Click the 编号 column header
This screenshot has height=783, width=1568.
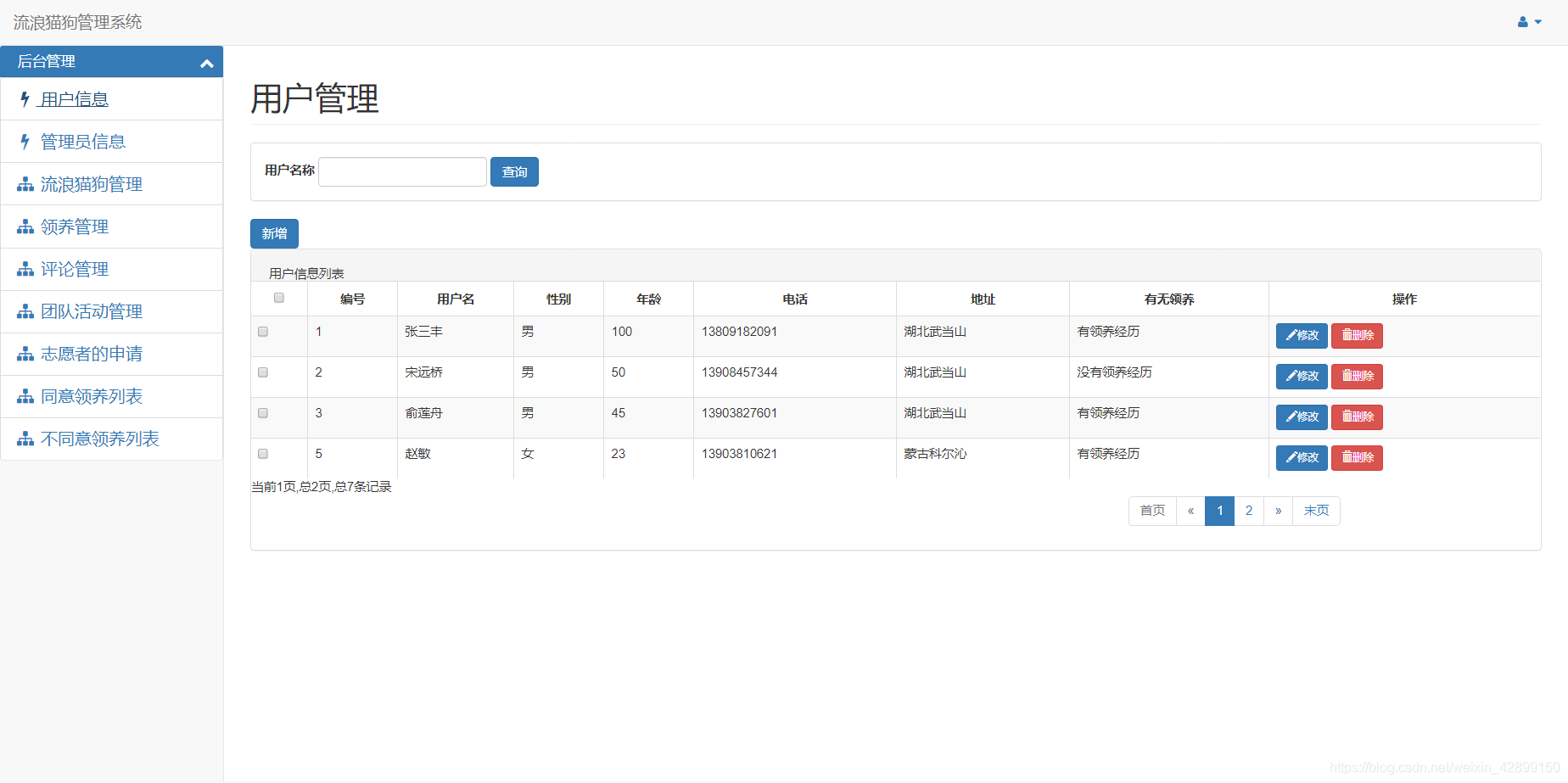[352, 299]
